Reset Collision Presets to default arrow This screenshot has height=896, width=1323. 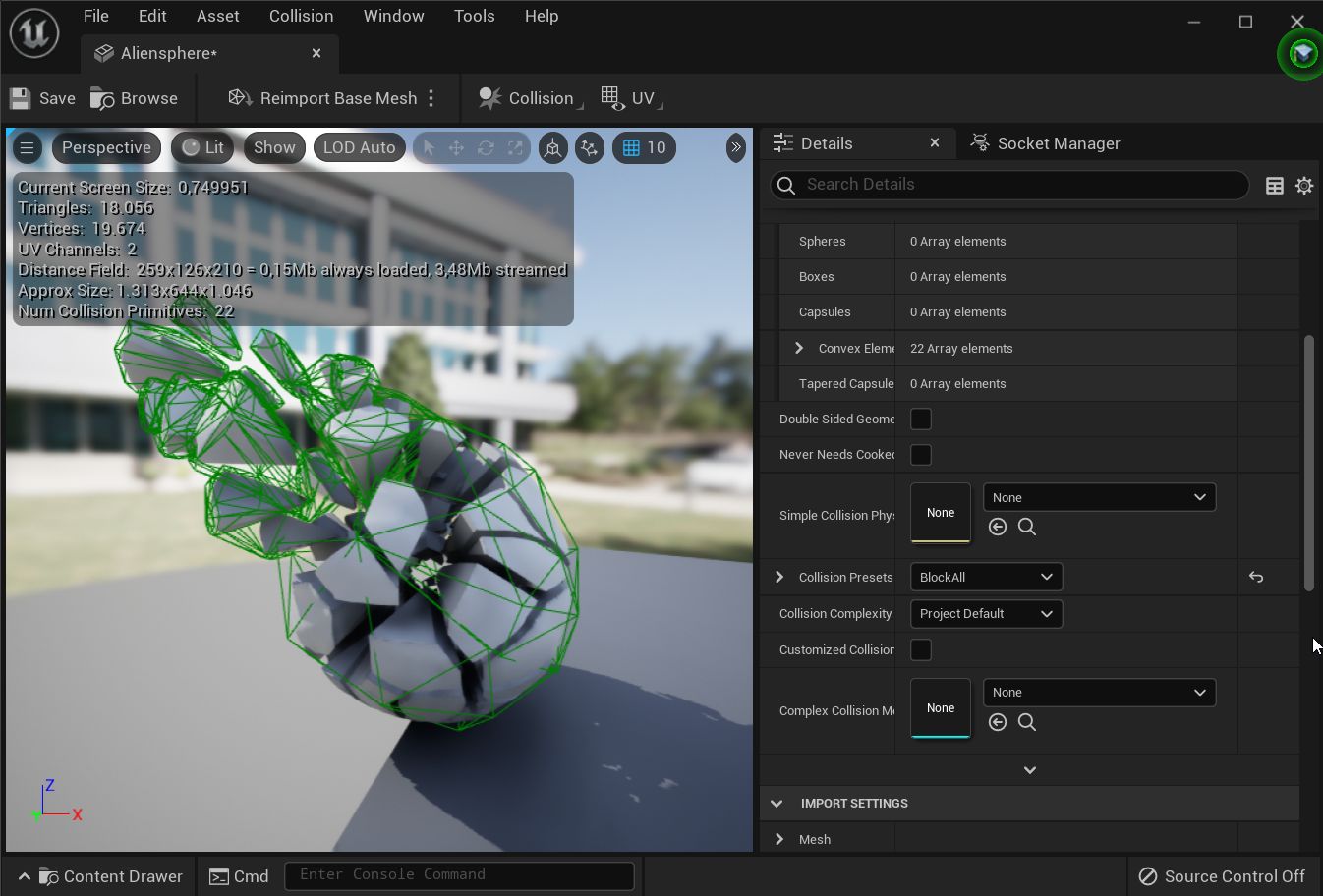pyautogui.click(x=1256, y=577)
